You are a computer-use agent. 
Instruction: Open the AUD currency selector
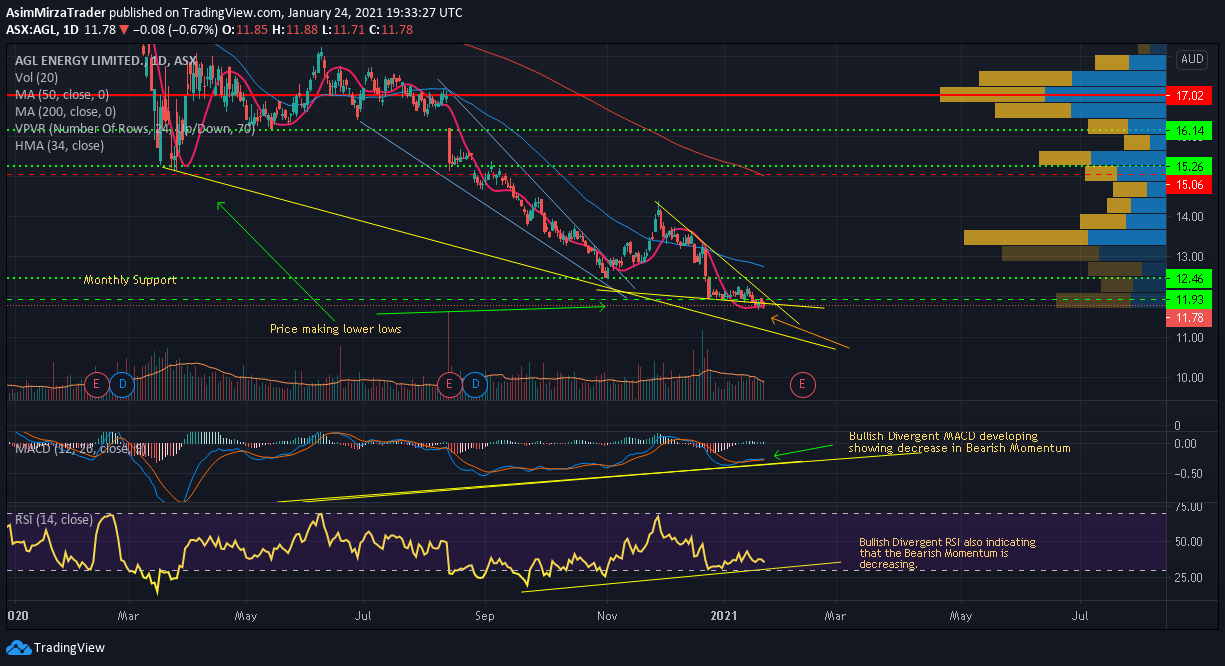(1192, 59)
